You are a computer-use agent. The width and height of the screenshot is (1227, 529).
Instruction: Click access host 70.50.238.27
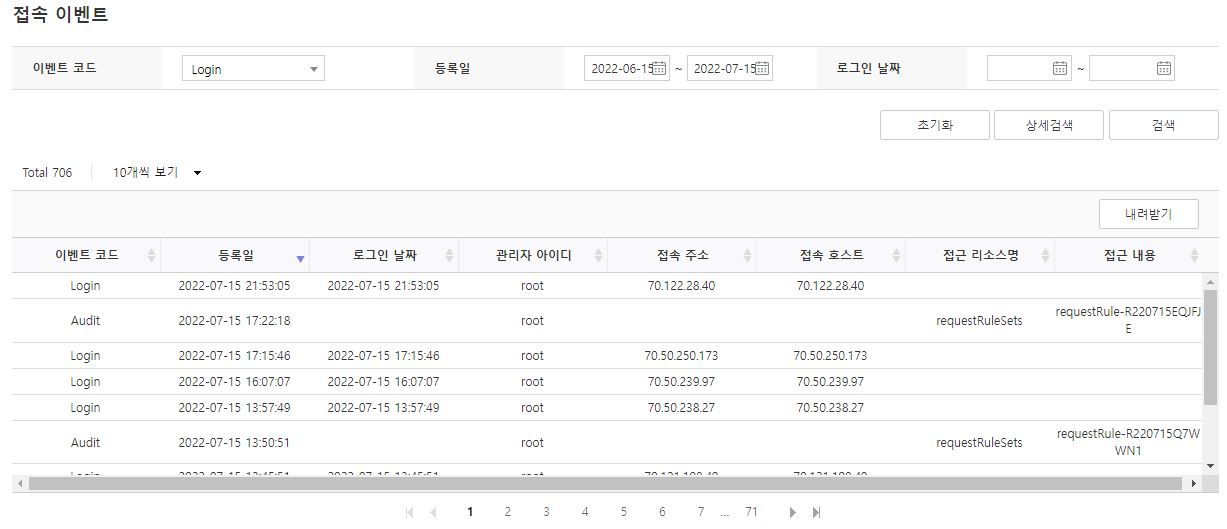pyautogui.click(x=830, y=408)
